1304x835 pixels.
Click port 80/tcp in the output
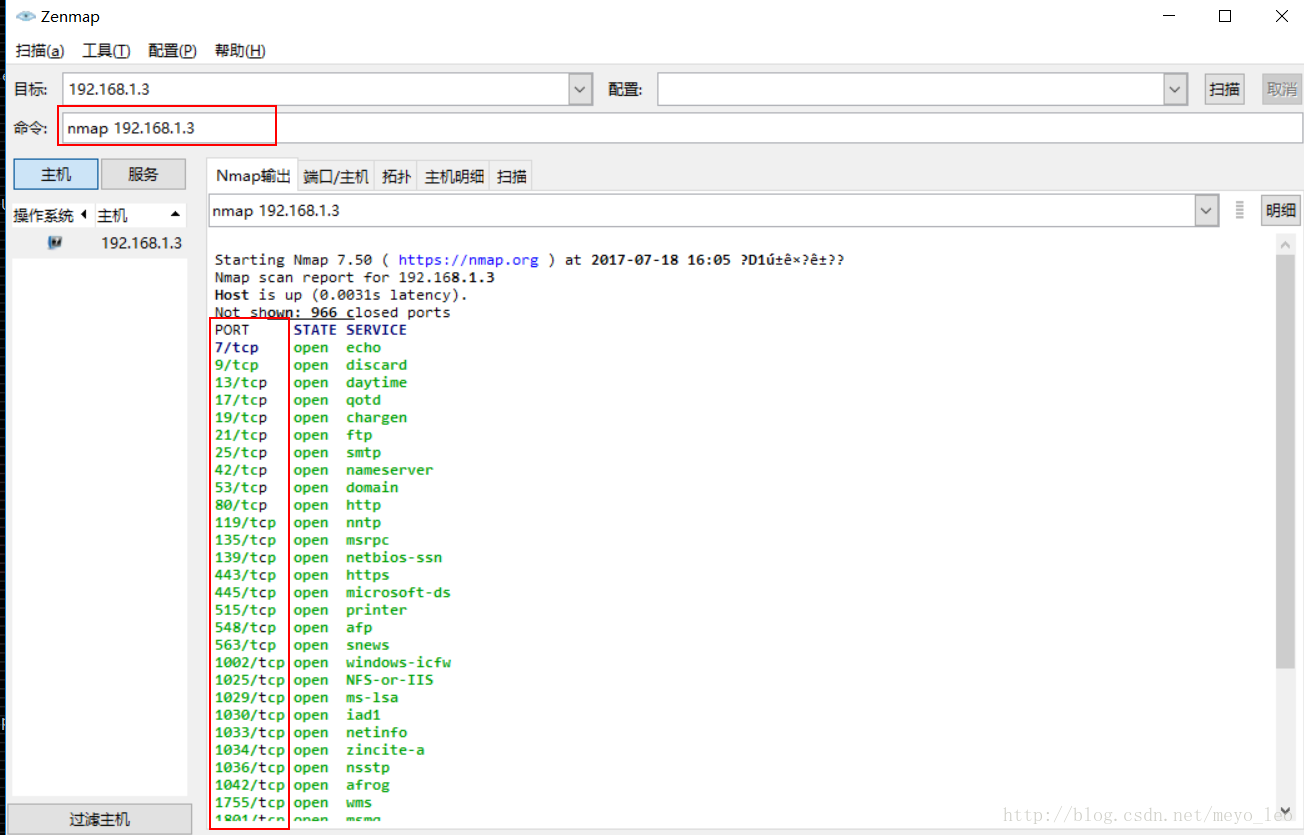click(x=241, y=505)
